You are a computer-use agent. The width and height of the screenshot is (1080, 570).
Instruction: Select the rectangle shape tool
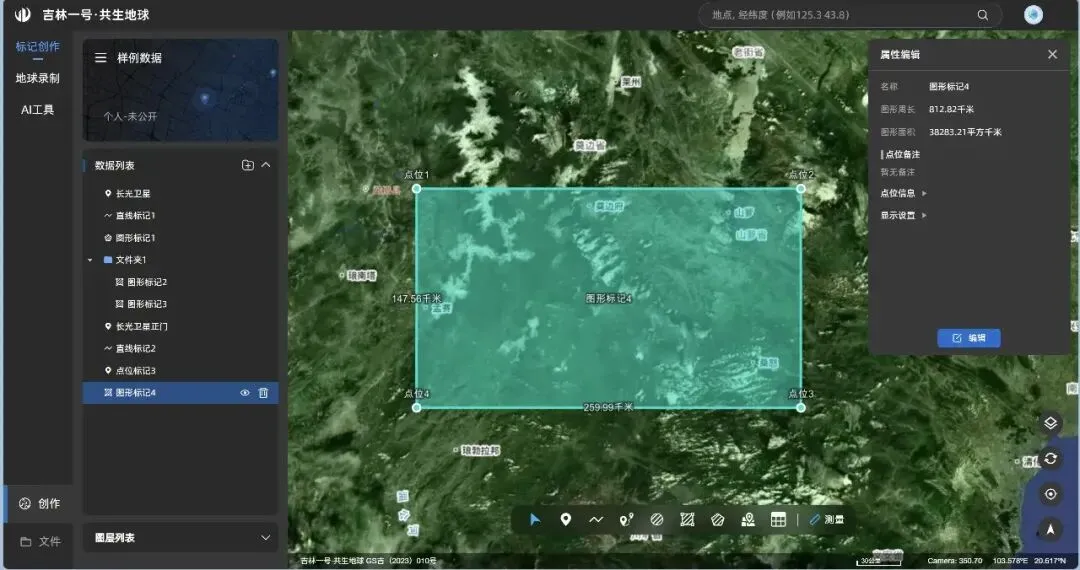point(687,520)
